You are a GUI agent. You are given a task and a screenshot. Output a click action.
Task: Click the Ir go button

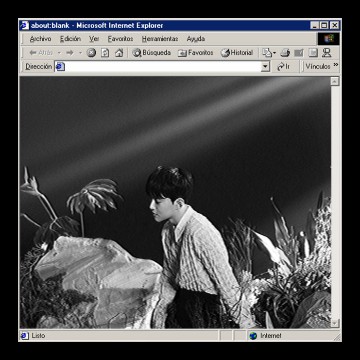click(x=283, y=67)
